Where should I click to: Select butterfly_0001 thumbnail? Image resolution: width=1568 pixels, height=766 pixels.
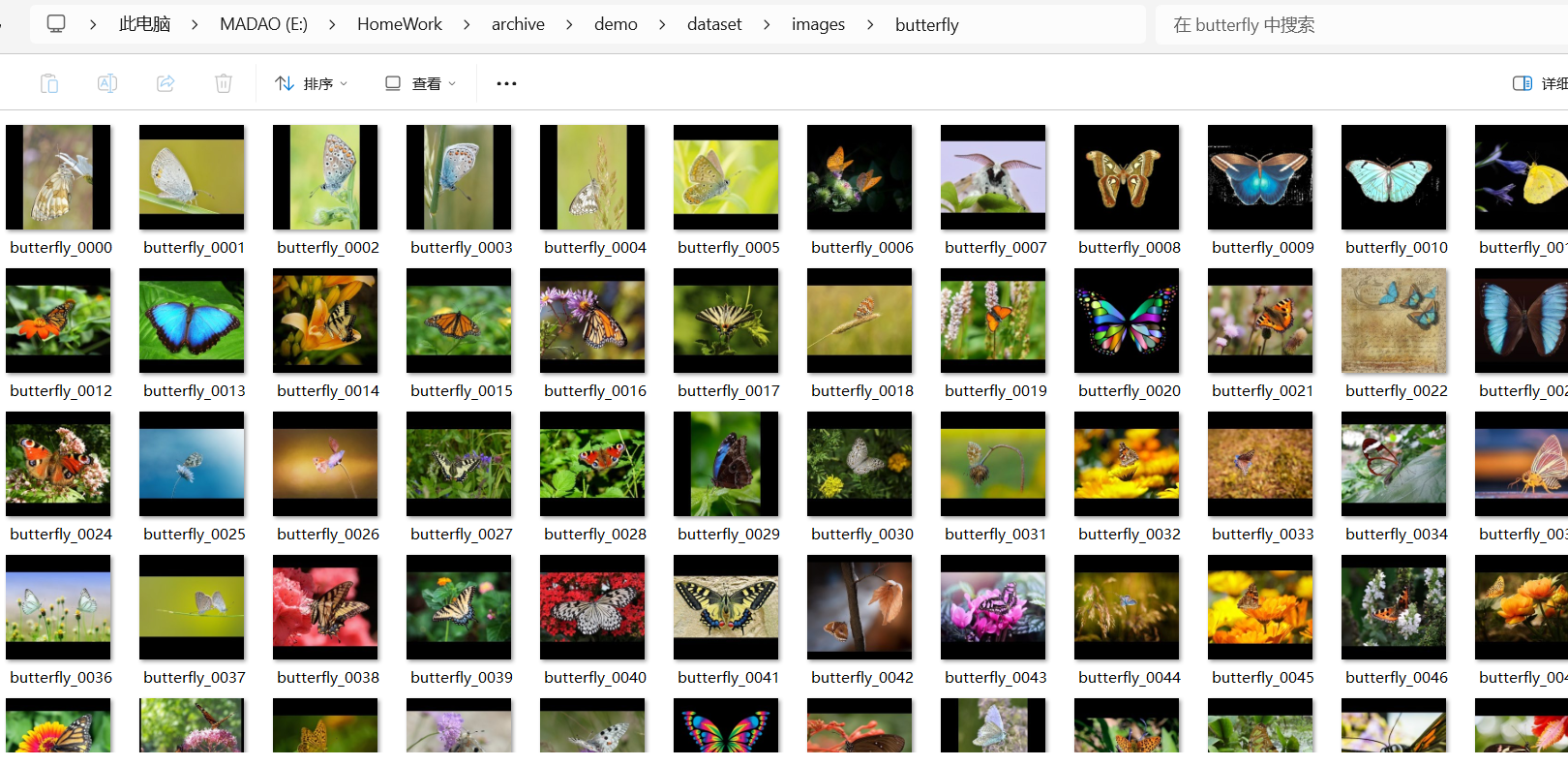click(x=192, y=177)
